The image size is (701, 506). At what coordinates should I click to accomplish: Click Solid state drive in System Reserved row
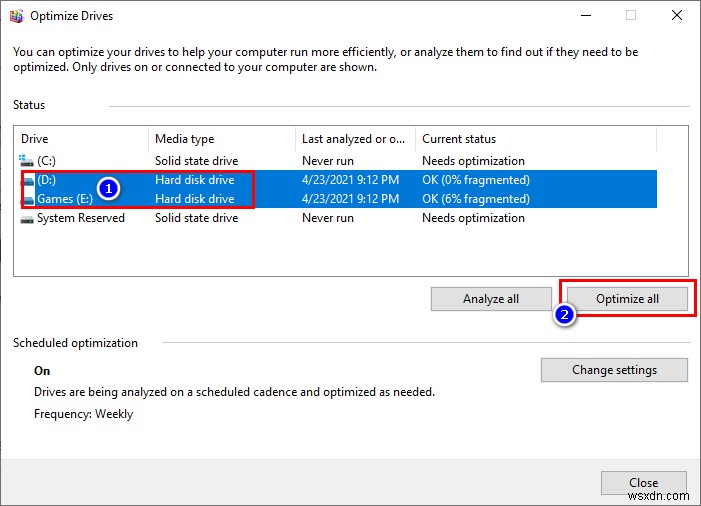(196, 218)
